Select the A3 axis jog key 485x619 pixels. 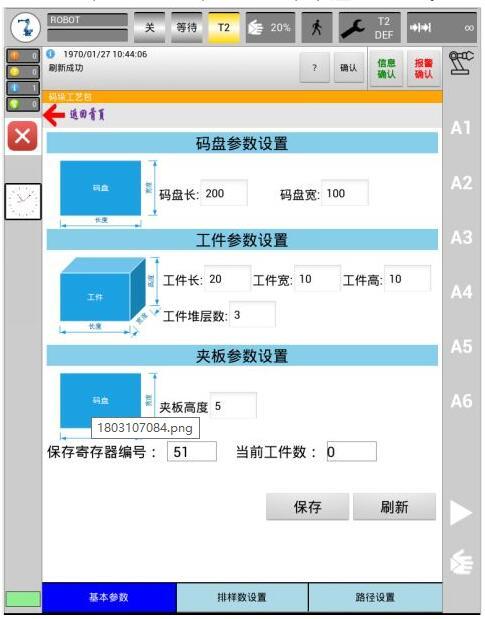coord(461,238)
